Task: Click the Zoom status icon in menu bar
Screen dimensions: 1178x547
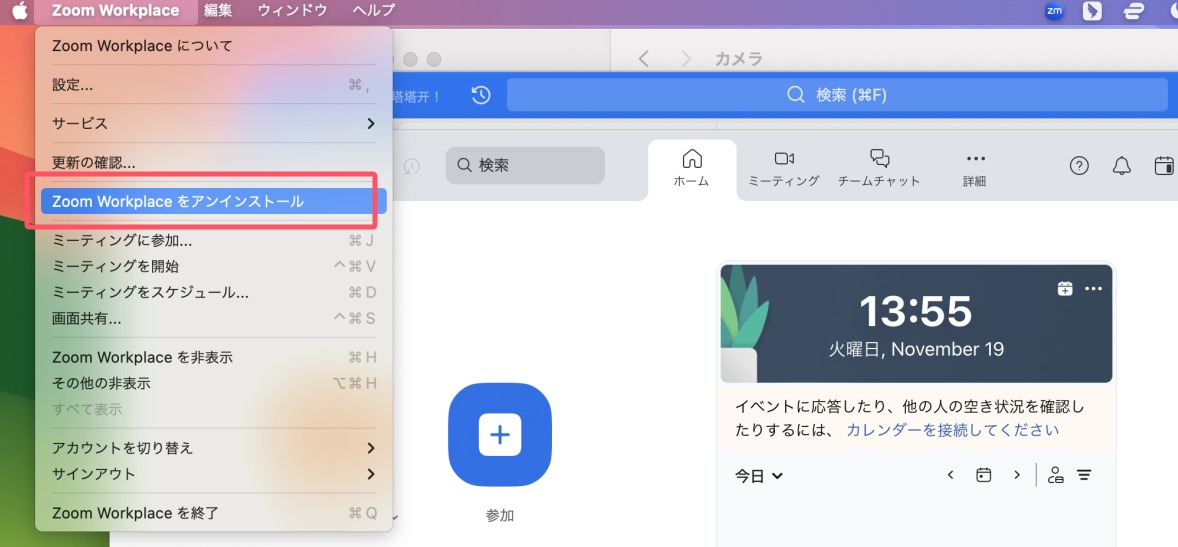Action: click(x=1055, y=11)
